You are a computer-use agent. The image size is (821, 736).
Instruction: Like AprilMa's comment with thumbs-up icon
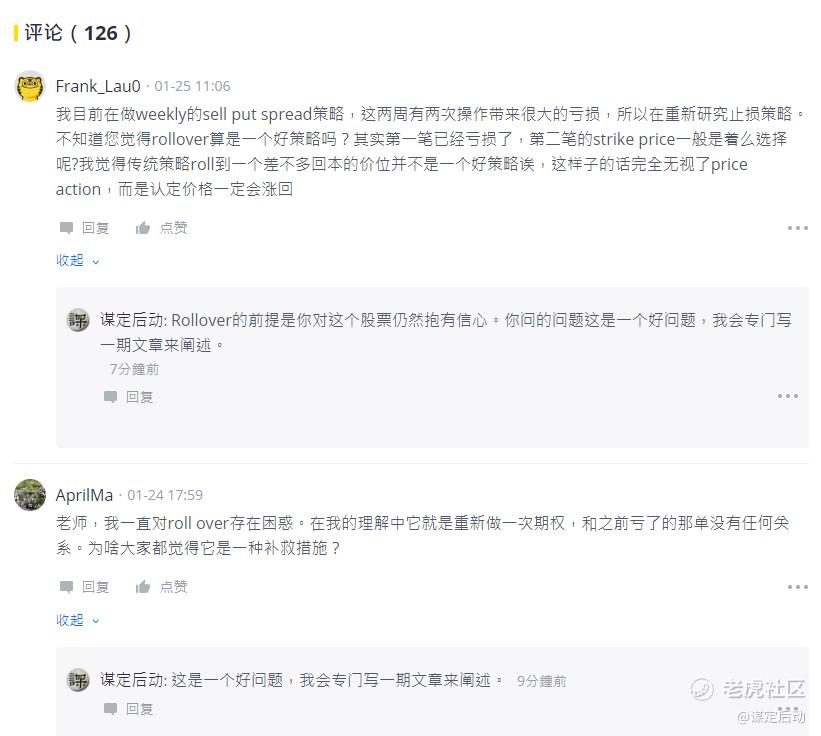(143, 587)
